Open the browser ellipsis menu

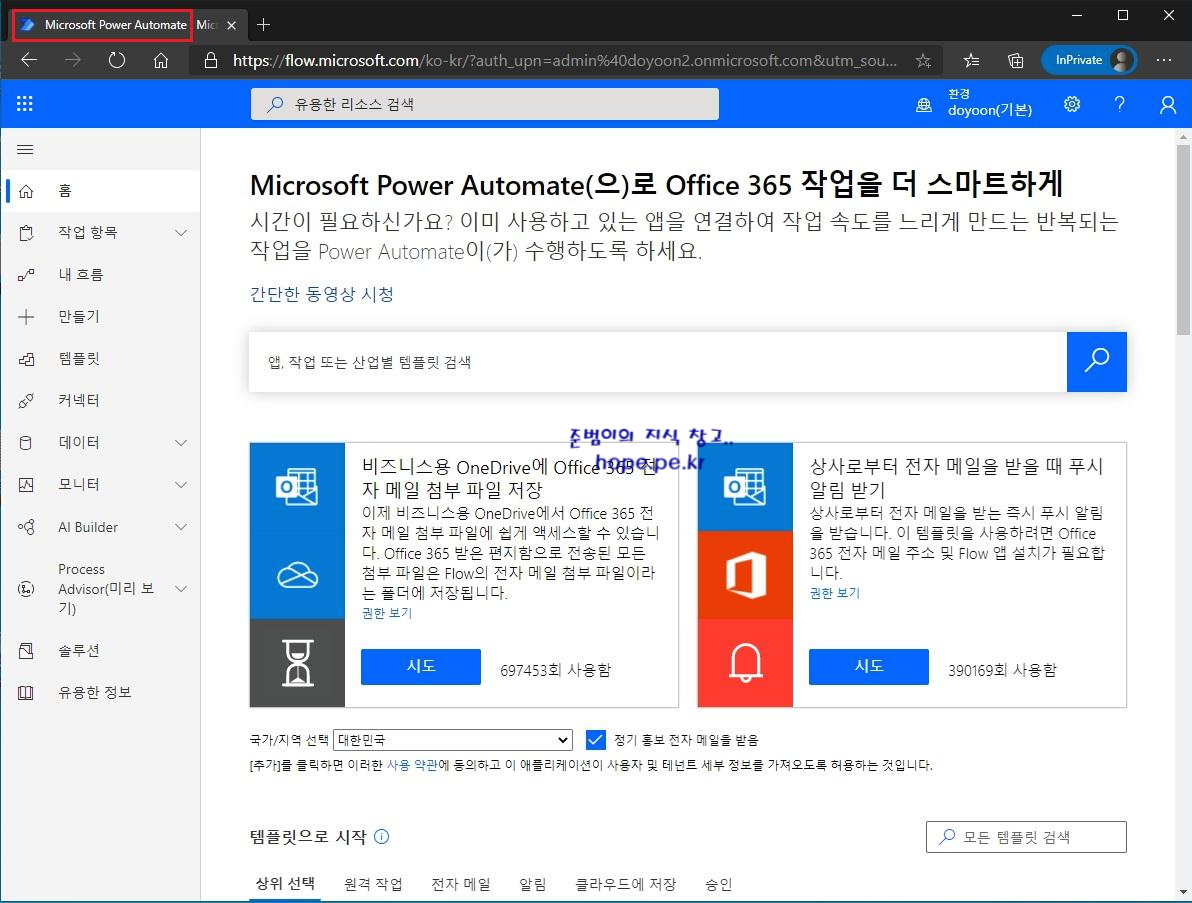[1164, 60]
